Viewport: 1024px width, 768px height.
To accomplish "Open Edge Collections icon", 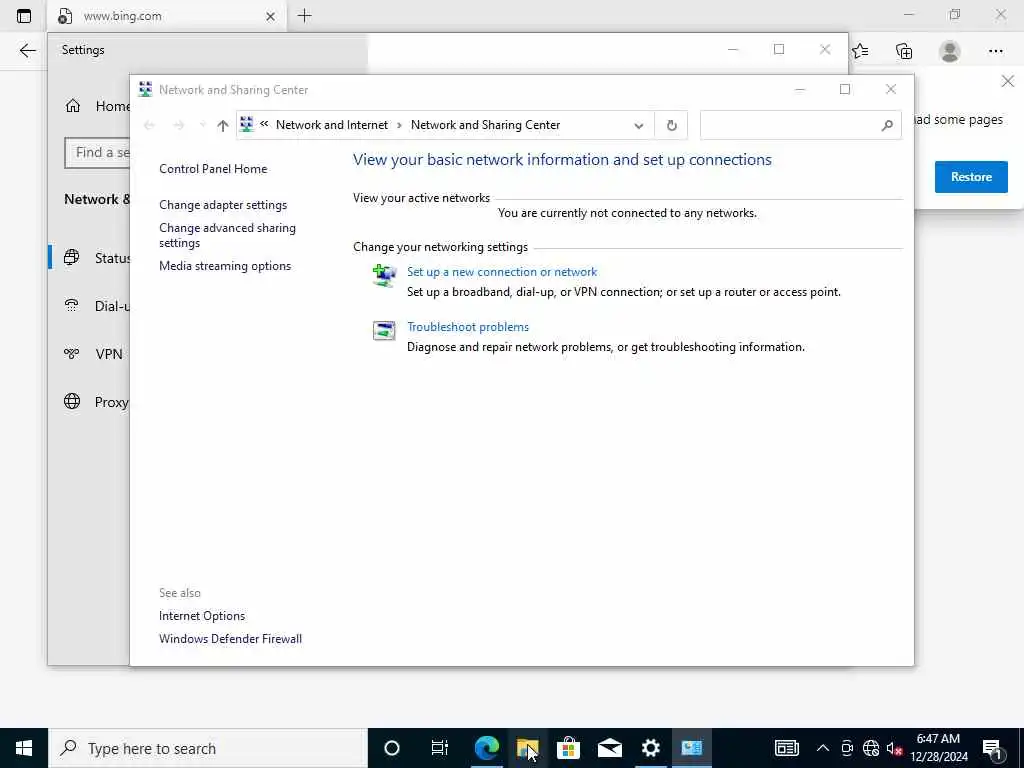I will (x=904, y=51).
